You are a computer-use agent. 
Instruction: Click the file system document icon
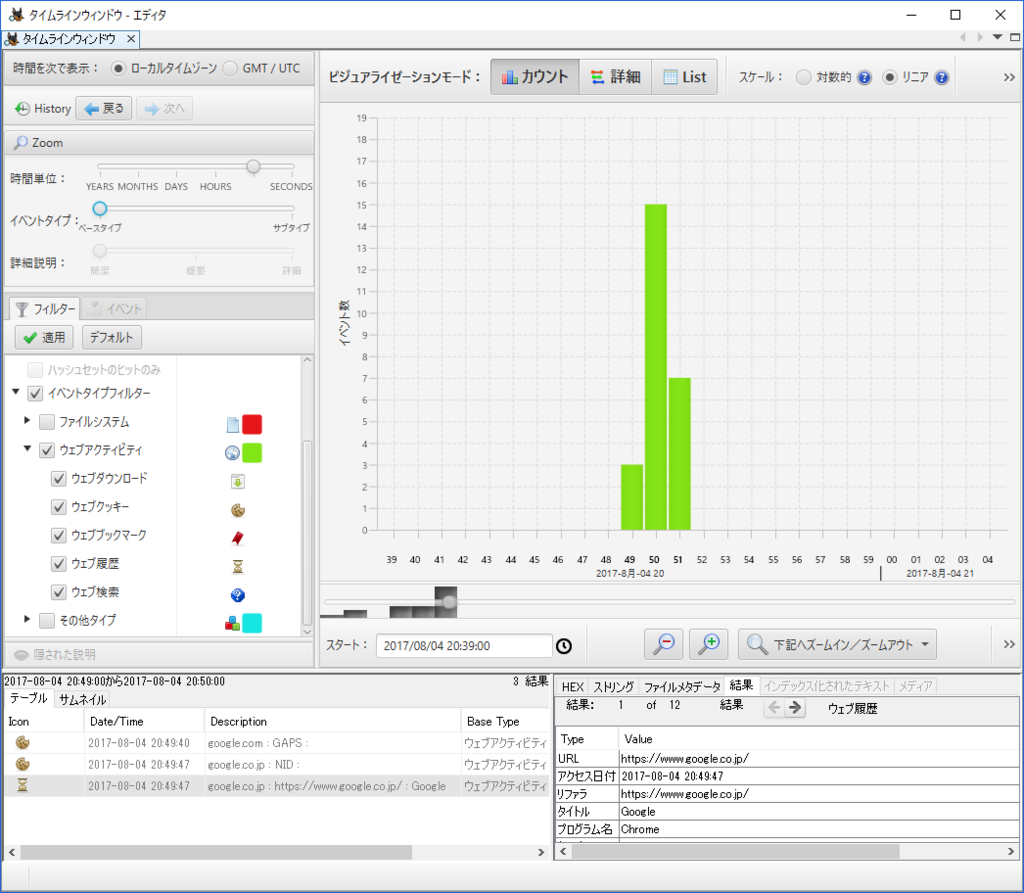232,425
